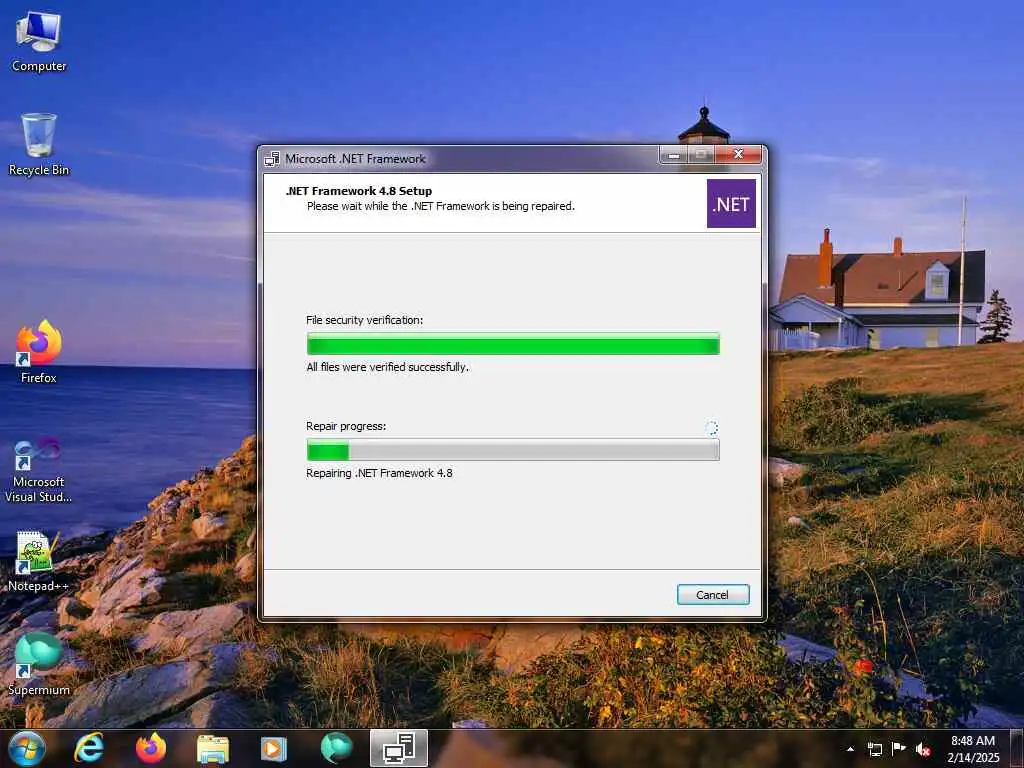1024x768 pixels.
Task: Close the Microsoft .NET Framework window
Action: [739, 155]
